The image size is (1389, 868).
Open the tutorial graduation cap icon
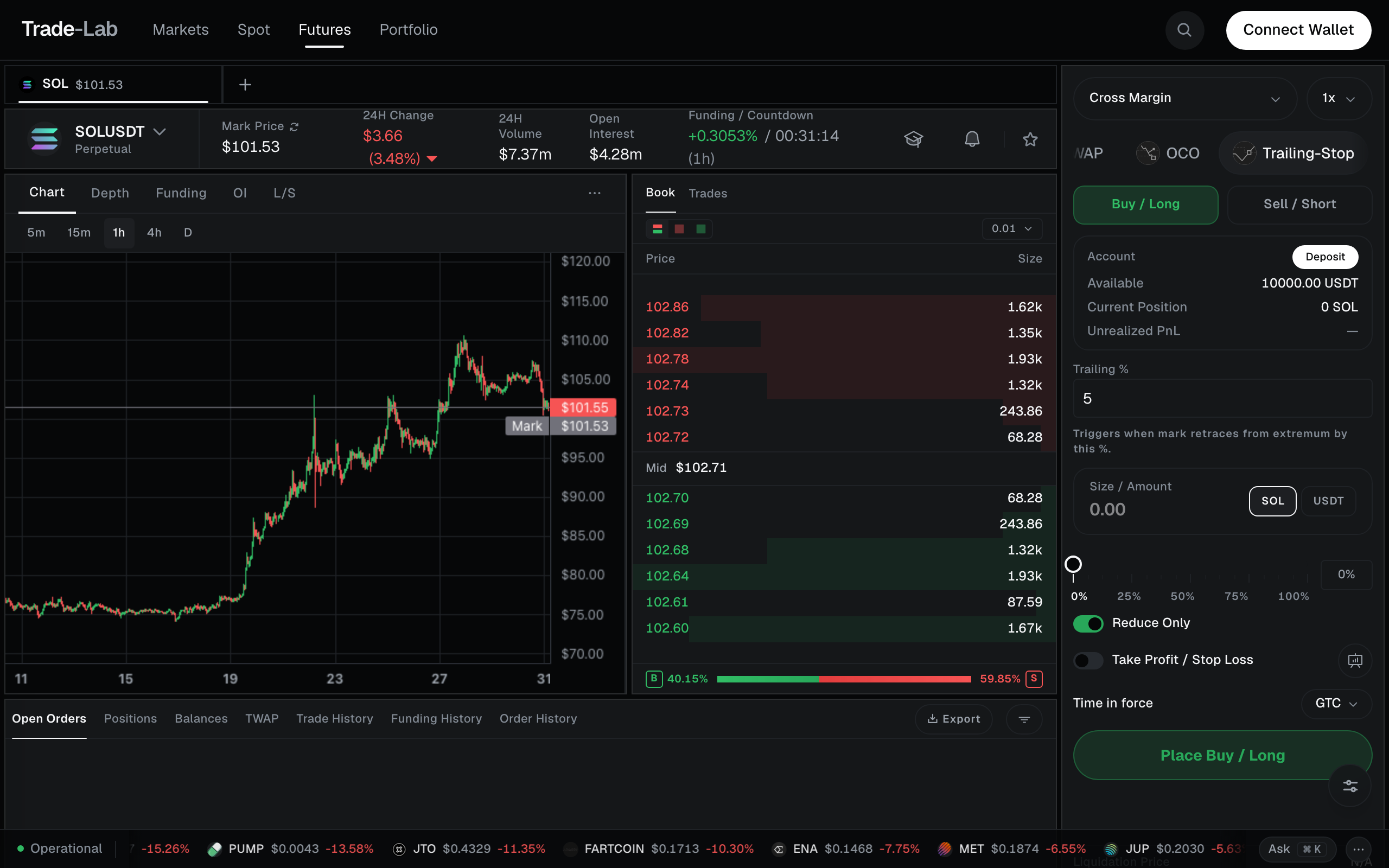[x=913, y=139]
